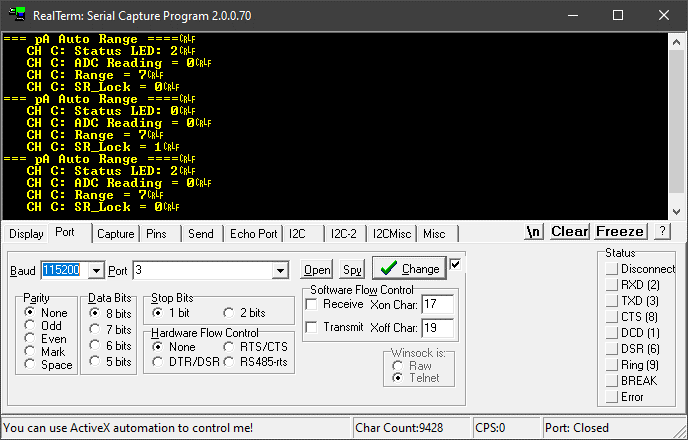This screenshot has width=688, height=440.
Task: Click the Port field showing 3
Action: (x=203, y=270)
